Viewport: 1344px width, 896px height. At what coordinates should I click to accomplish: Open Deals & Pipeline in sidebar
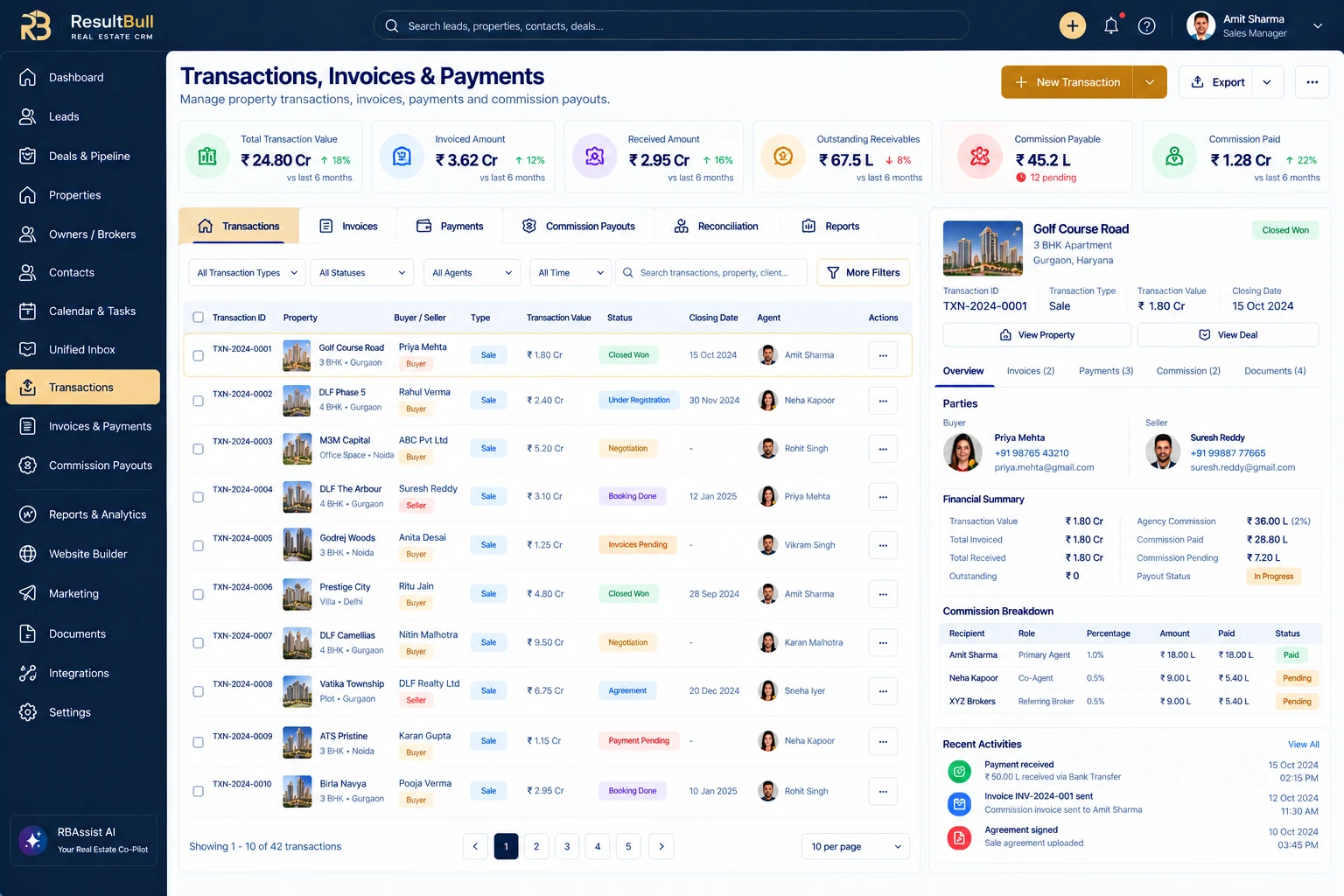83,156
